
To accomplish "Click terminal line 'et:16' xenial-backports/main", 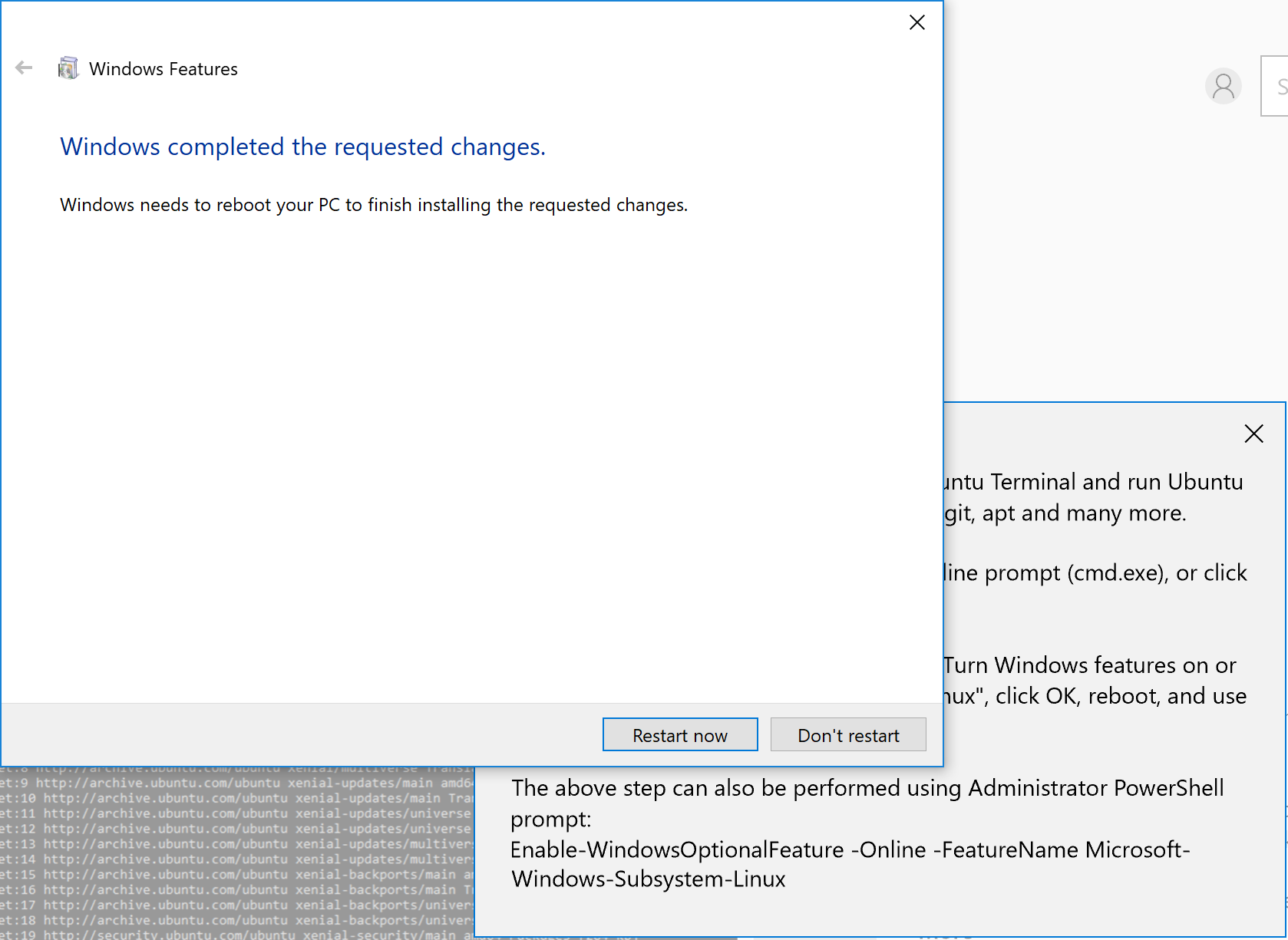I will pyautogui.click(x=237, y=889).
